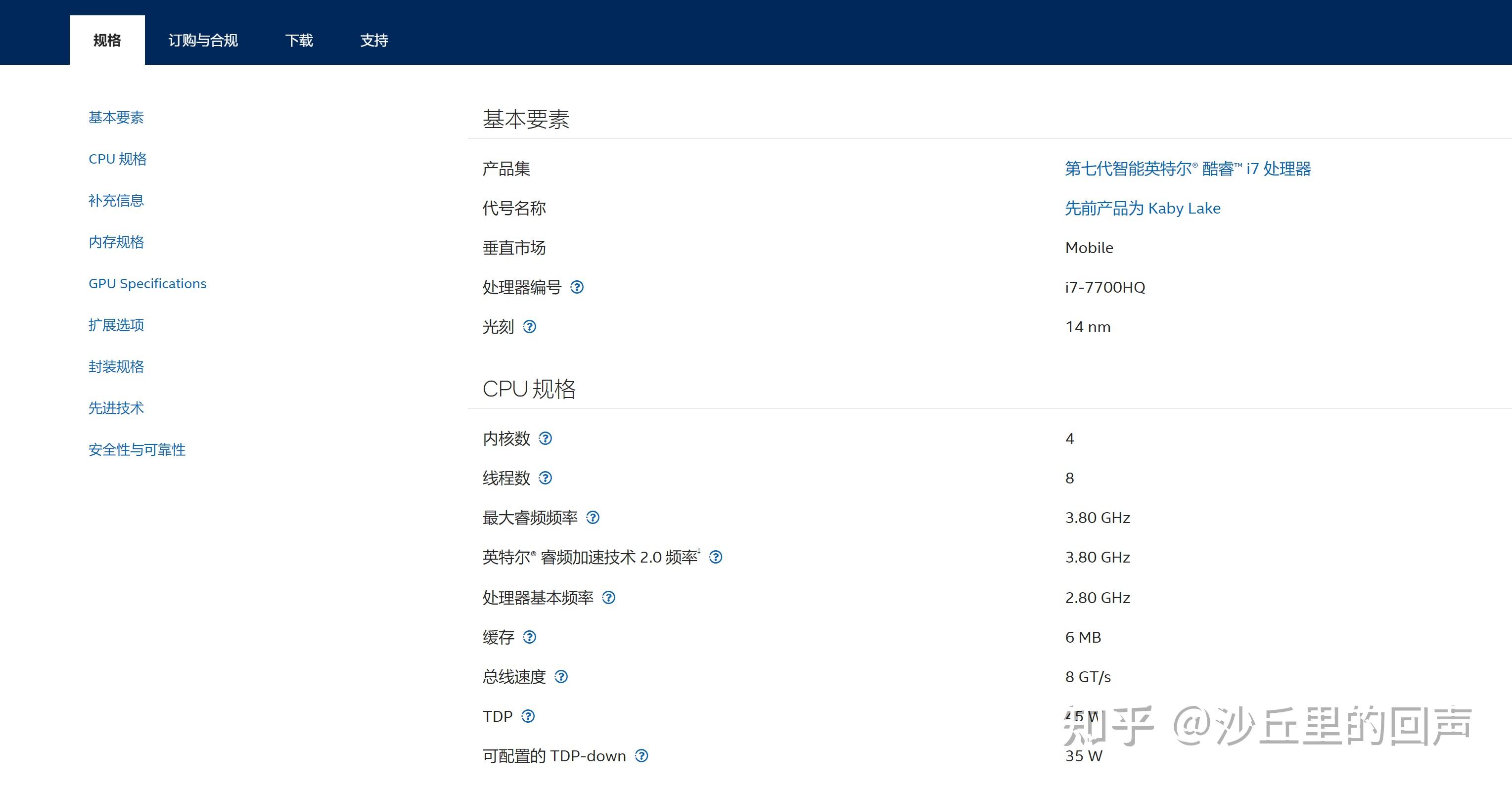View help for 最大睿频频率
Screen dimensions: 1512x787
click(x=594, y=518)
